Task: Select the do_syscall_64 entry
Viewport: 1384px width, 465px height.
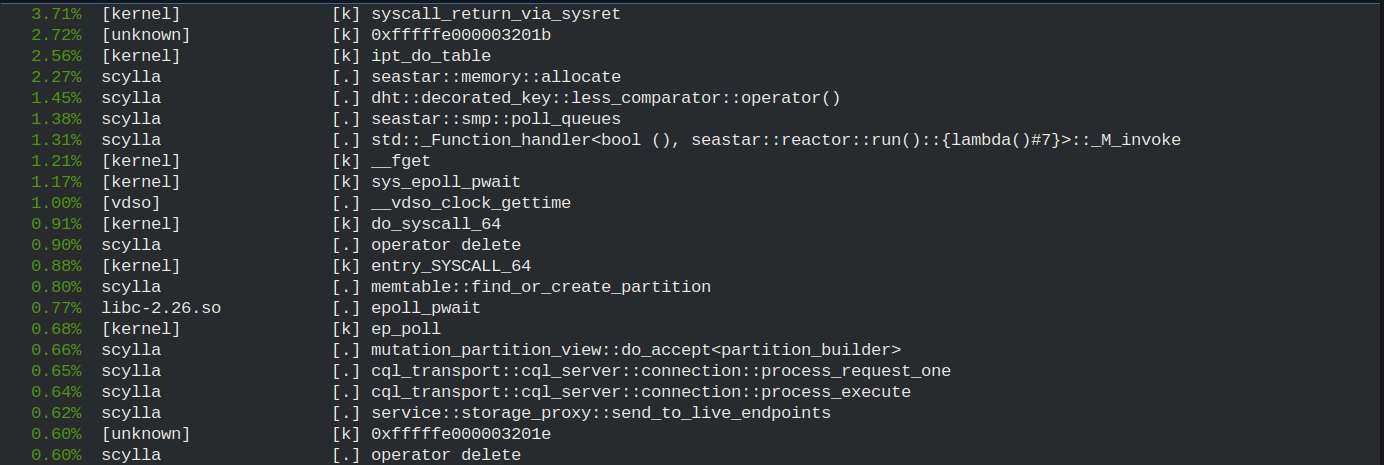Action: [436, 224]
